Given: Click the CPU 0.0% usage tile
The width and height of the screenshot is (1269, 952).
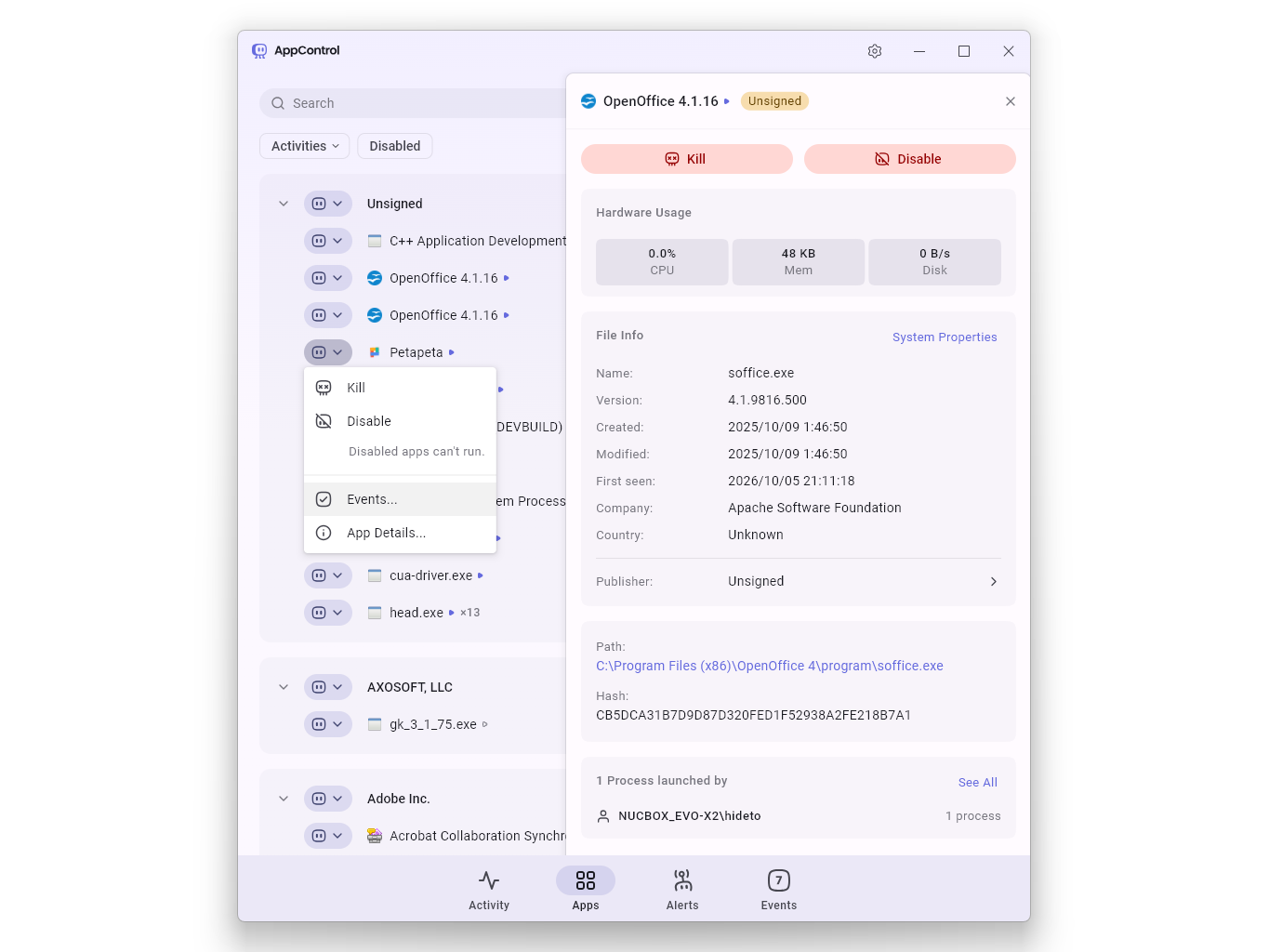Looking at the screenshot, I should pos(662,262).
